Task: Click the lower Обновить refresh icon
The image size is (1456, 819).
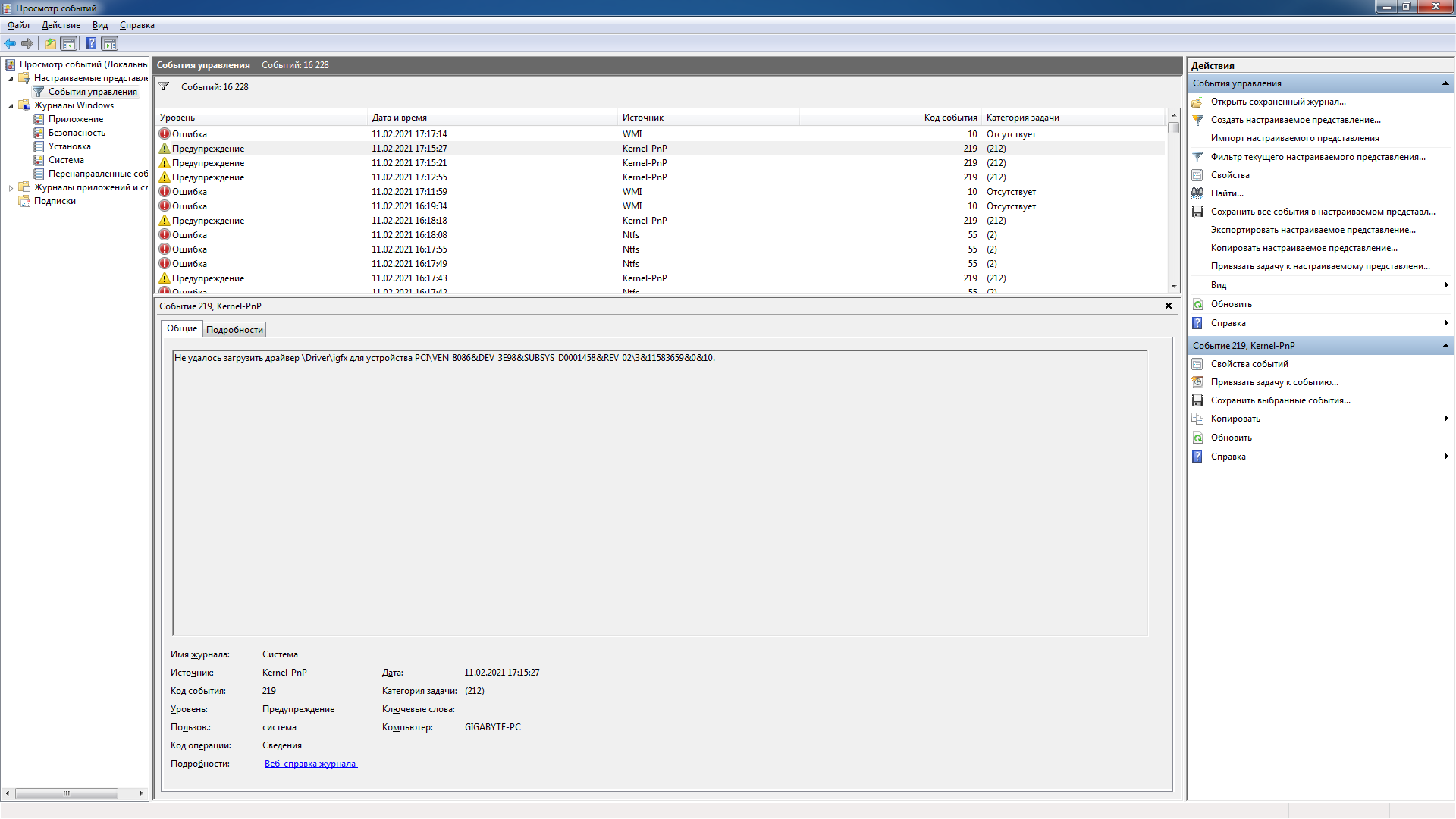Action: click(1197, 438)
